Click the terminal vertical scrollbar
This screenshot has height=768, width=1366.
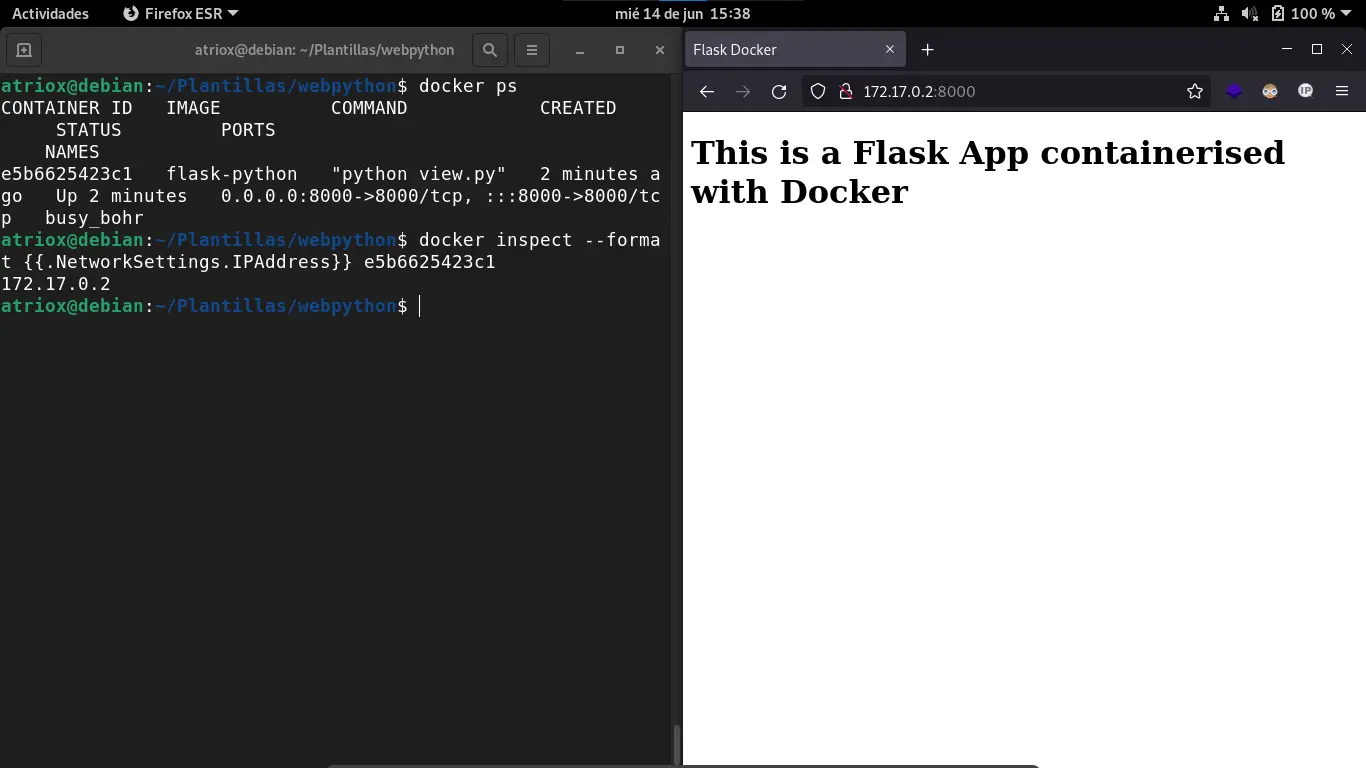676,745
